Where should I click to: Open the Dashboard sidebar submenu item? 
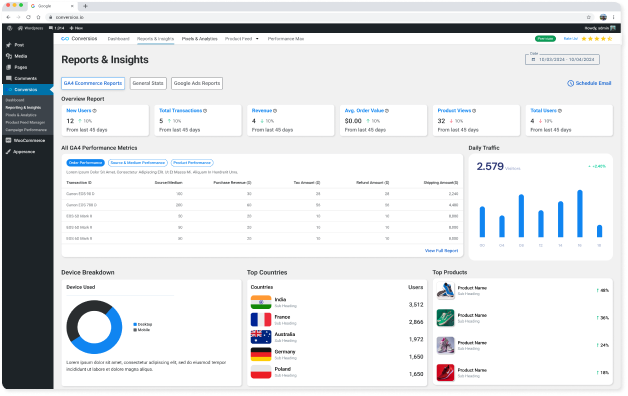(15, 100)
